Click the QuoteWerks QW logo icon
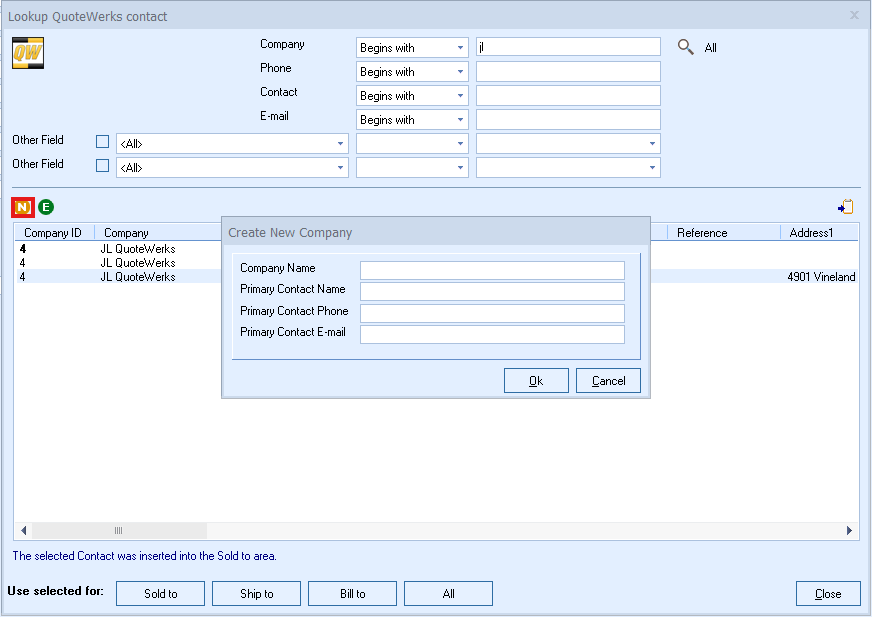Screen dimensions: 872x617 click(x=28, y=53)
